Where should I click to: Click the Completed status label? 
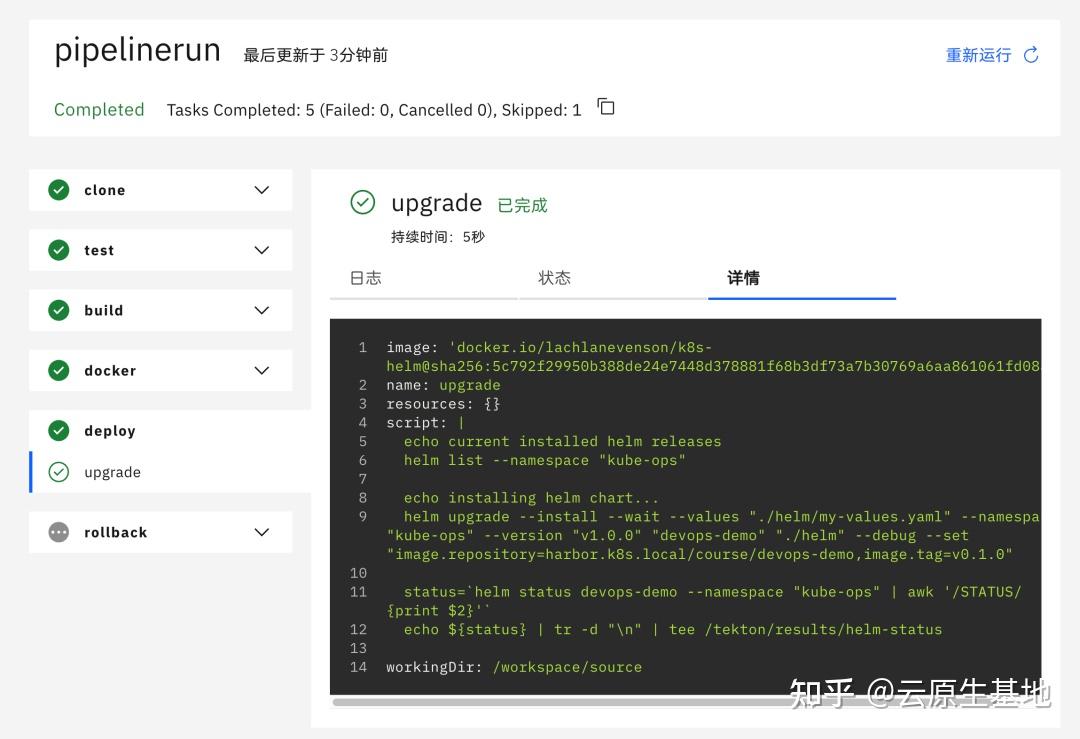click(x=99, y=110)
